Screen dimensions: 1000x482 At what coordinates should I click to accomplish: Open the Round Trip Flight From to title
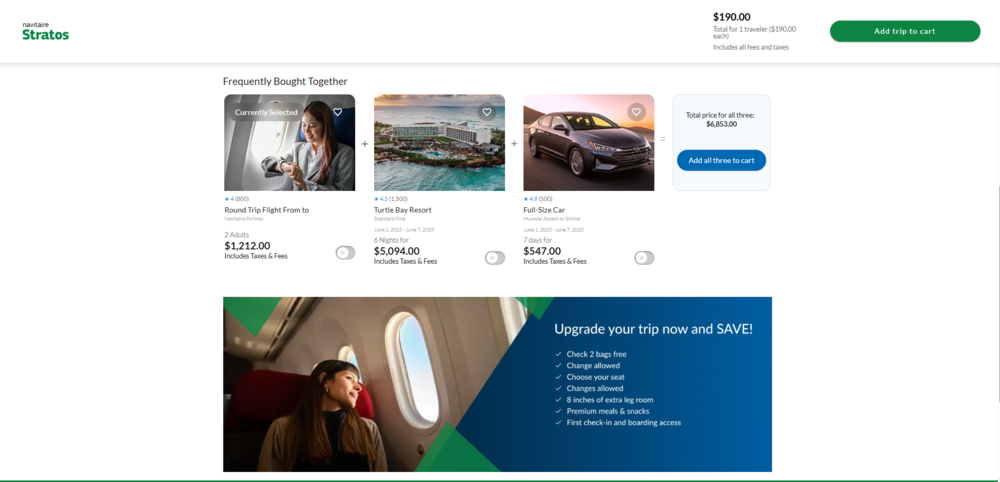point(267,210)
